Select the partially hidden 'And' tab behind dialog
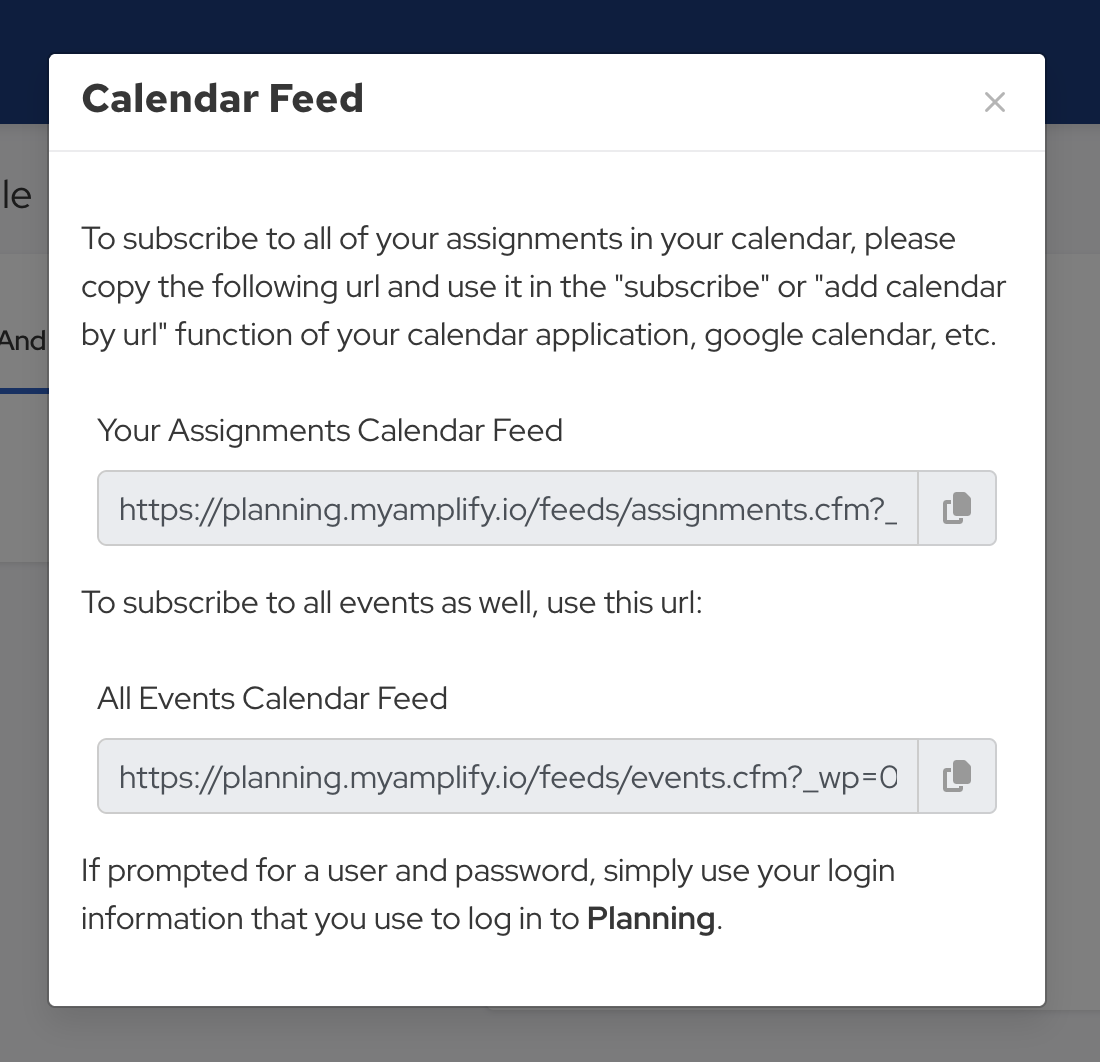 [x=22, y=341]
